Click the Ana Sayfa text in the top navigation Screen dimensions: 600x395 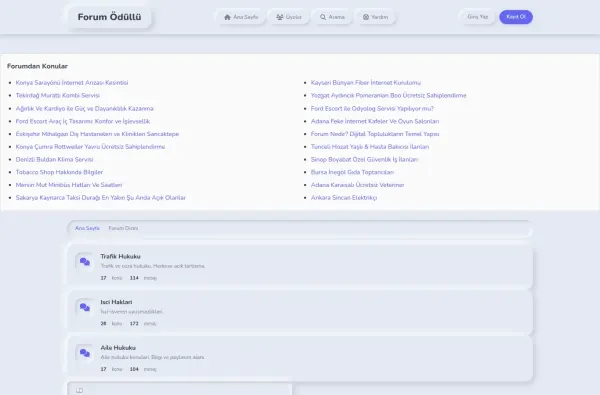click(246, 17)
